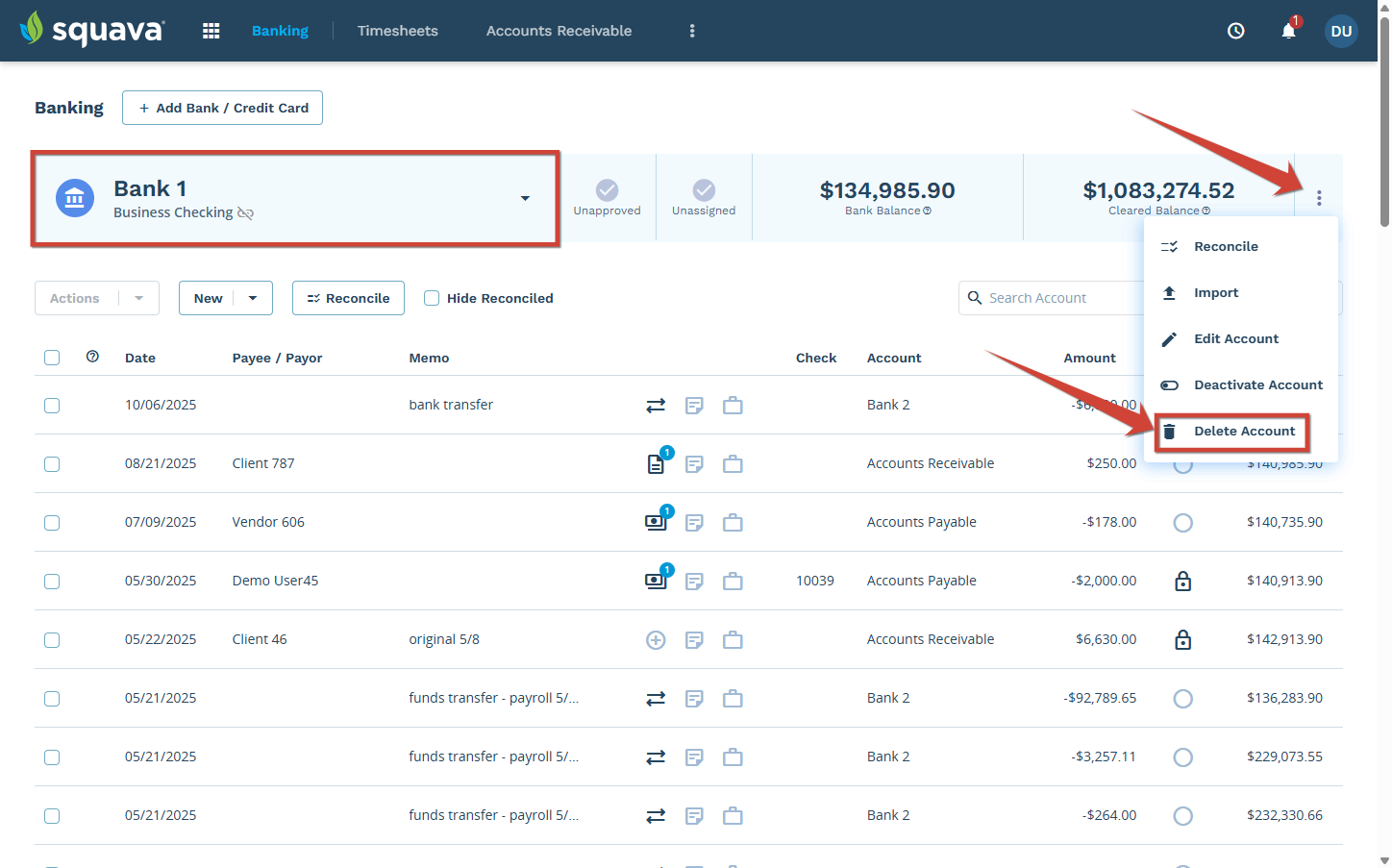Click the help question mark icon in table header
The width and height of the screenshot is (1392, 868).
point(92,357)
